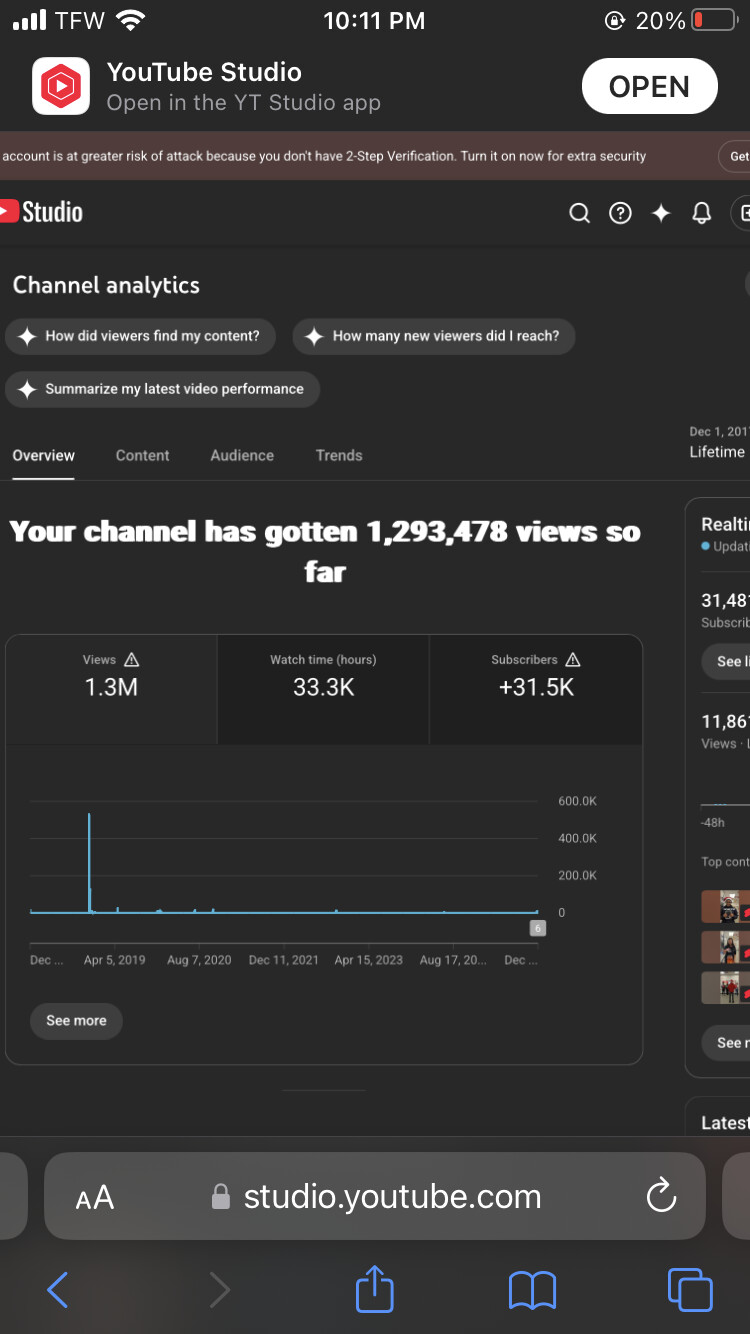The width and height of the screenshot is (750, 1334).
Task: Open the help question mark icon
Action: (x=620, y=213)
